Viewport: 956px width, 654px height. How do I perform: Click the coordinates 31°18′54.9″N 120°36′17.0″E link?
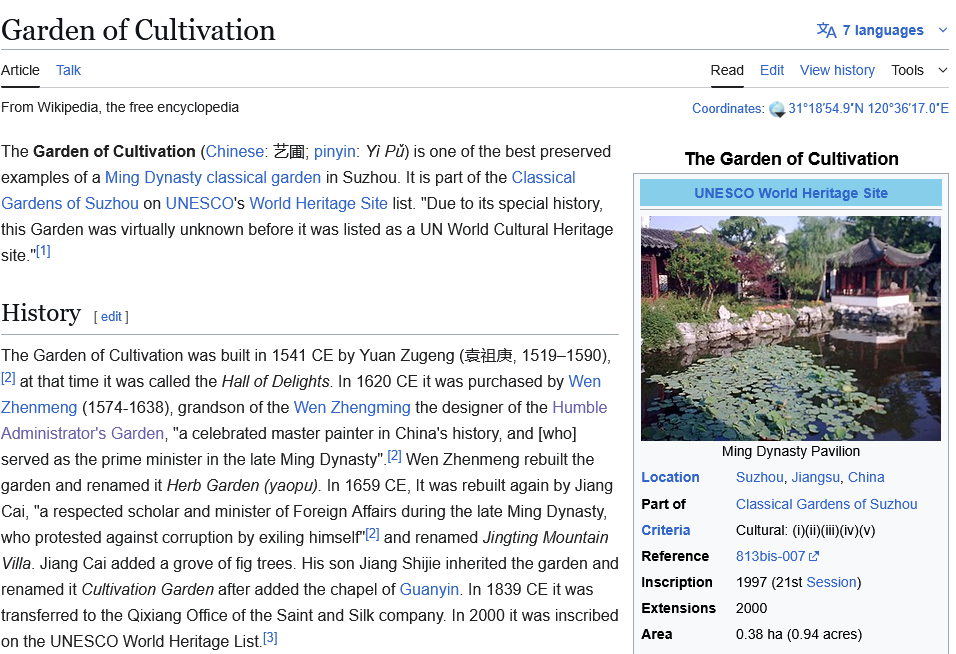click(868, 108)
